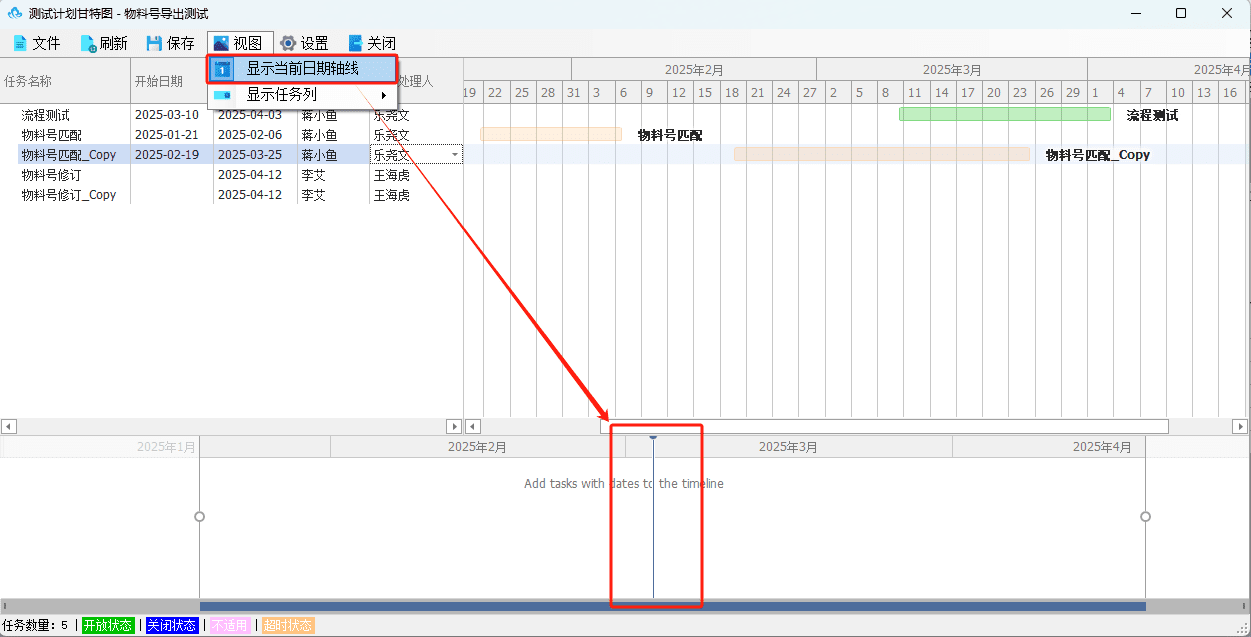Toggle the 关闭状态 blue legend label
Image resolution: width=1251 pixels, height=637 pixels.
tap(173, 626)
